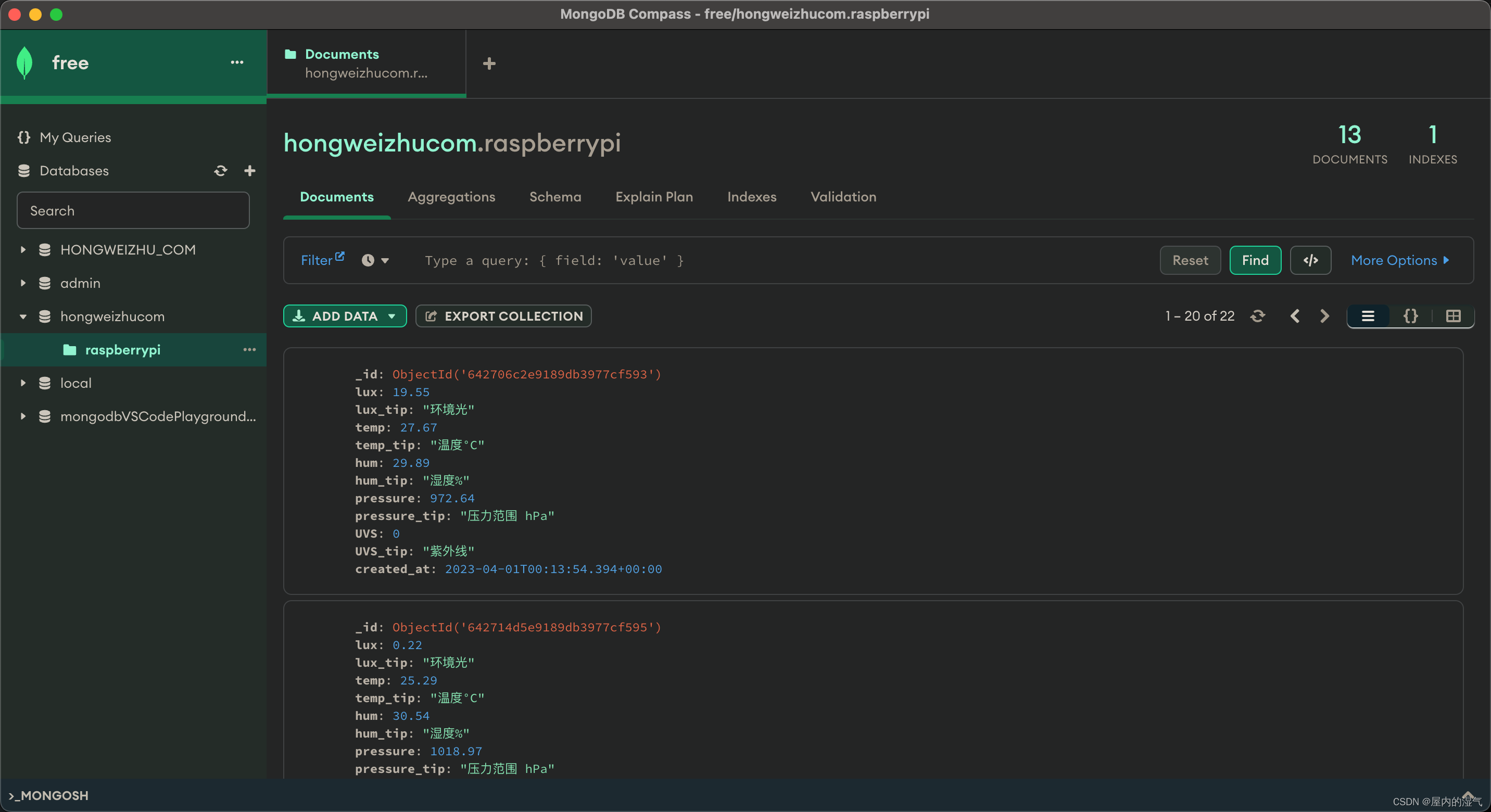Click the create database plus icon

[x=249, y=171]
